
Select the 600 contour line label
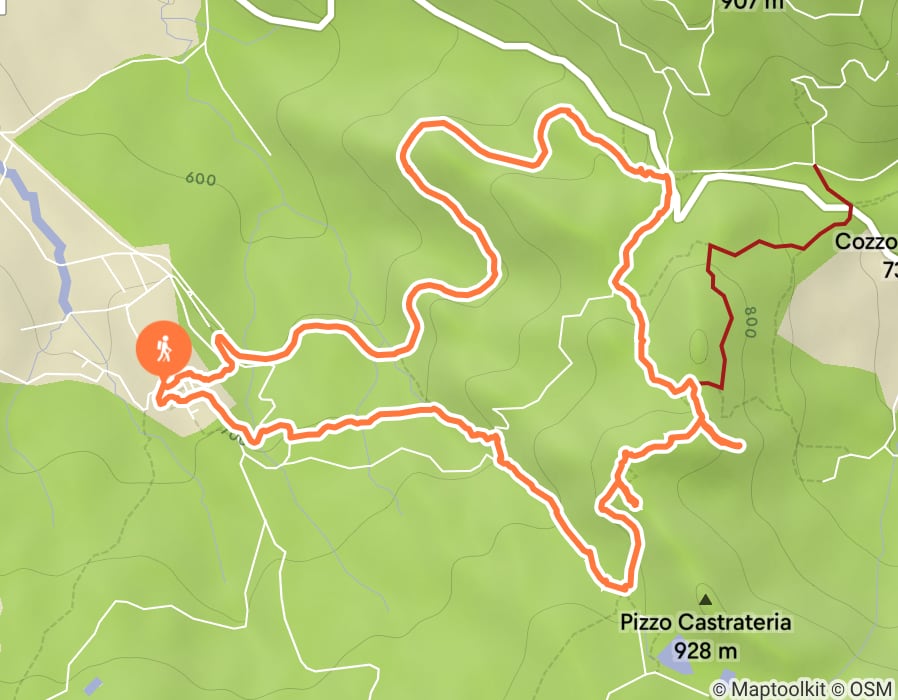coord(201,179)
